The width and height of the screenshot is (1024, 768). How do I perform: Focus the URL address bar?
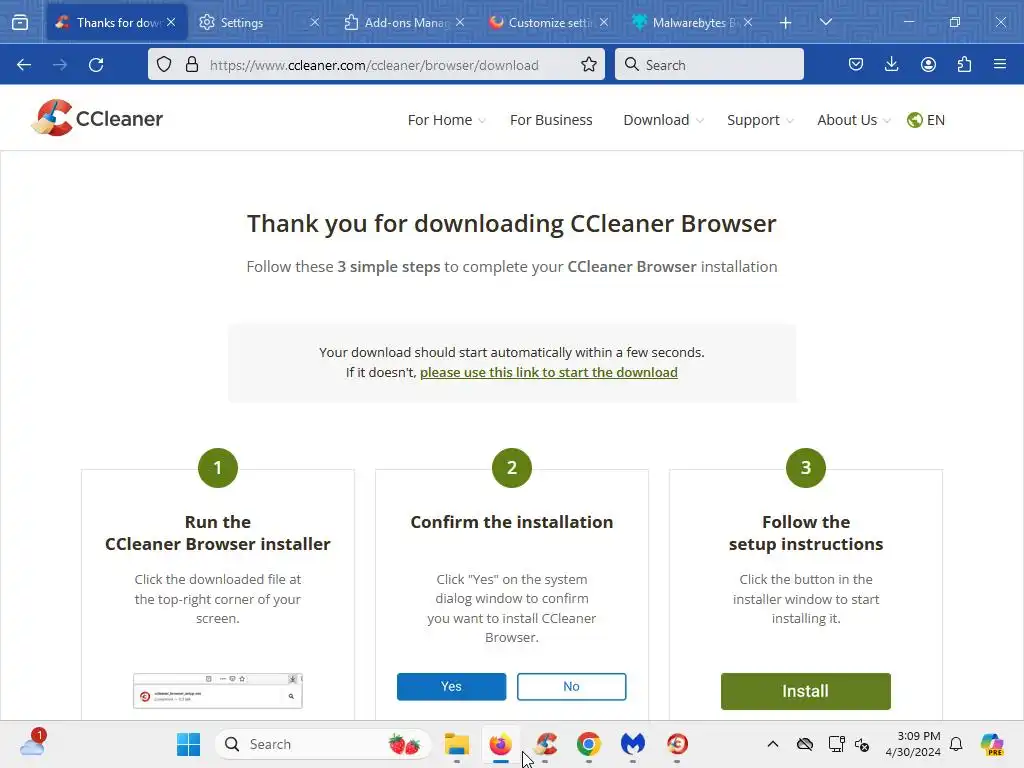374,65
